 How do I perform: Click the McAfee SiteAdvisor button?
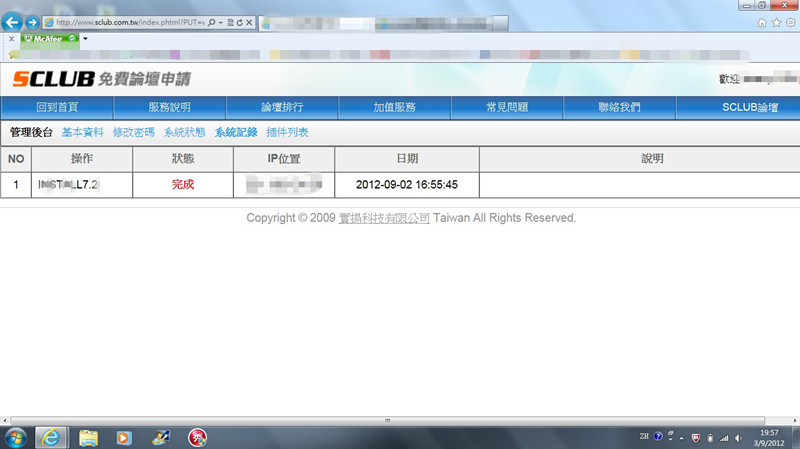pyautogui.click(x=50, y=39)
